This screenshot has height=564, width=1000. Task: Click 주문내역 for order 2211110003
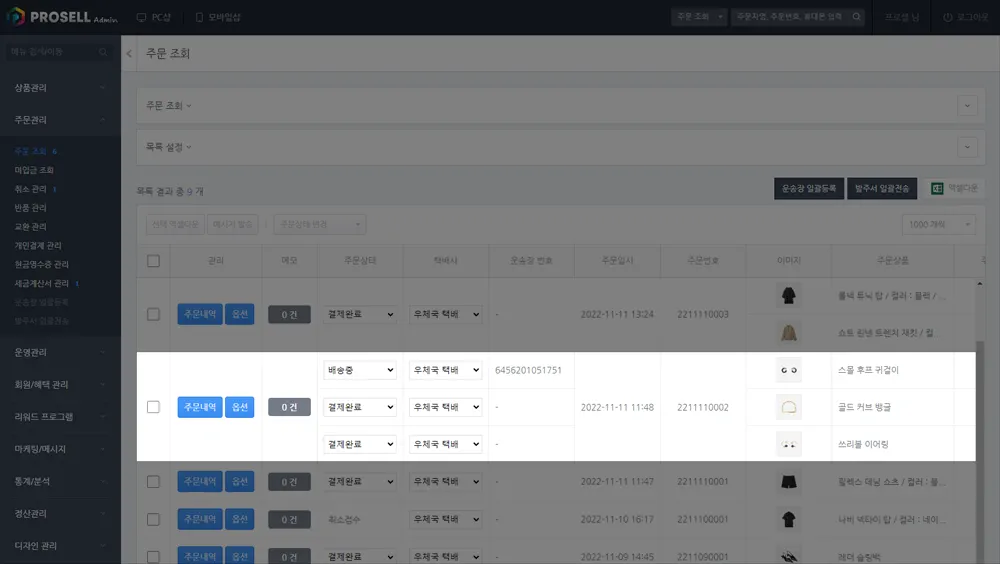click(x=200, y=315)
